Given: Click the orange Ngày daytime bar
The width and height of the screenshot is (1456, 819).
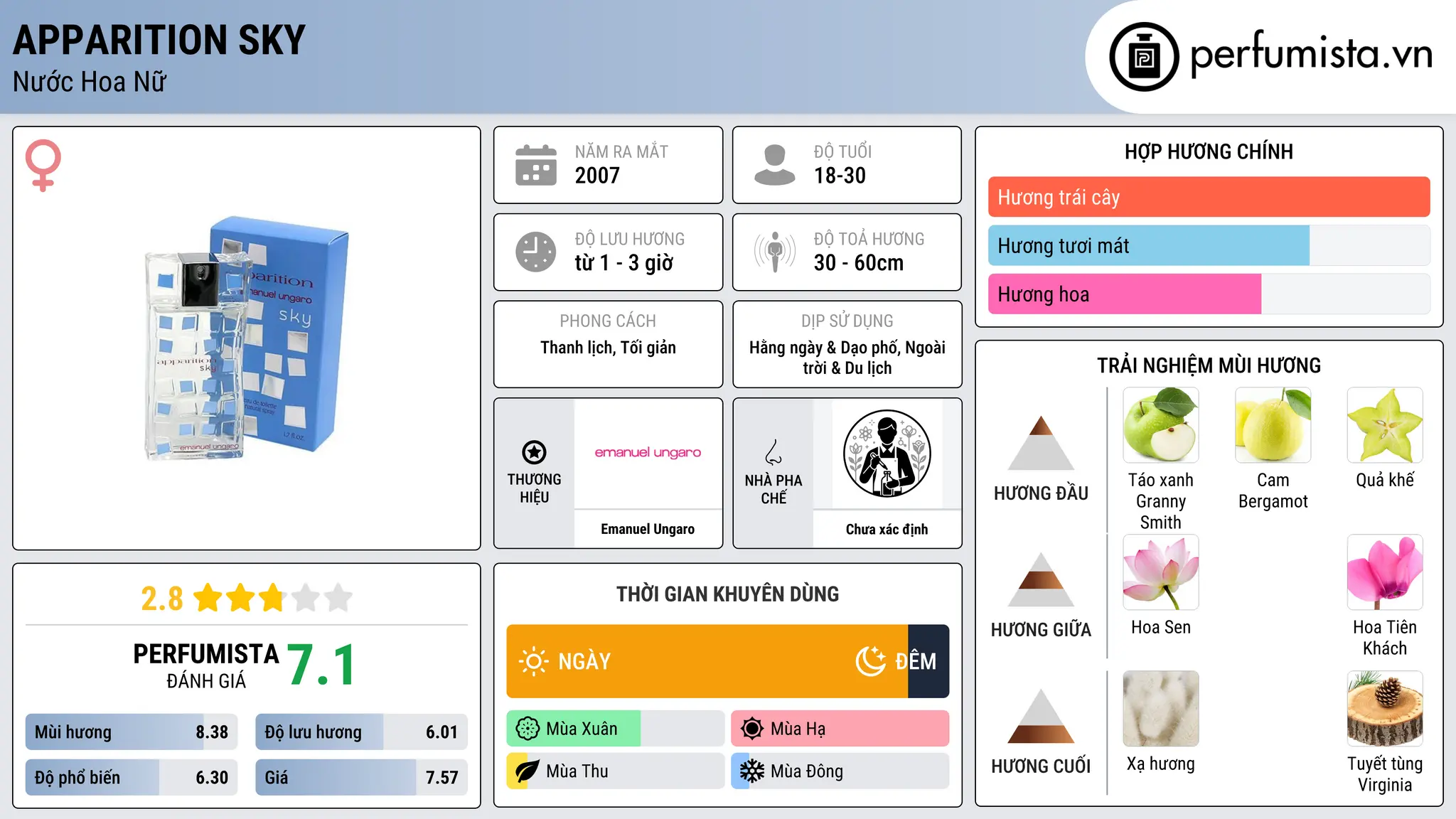Looking at the screenshot, I should 707,661.
